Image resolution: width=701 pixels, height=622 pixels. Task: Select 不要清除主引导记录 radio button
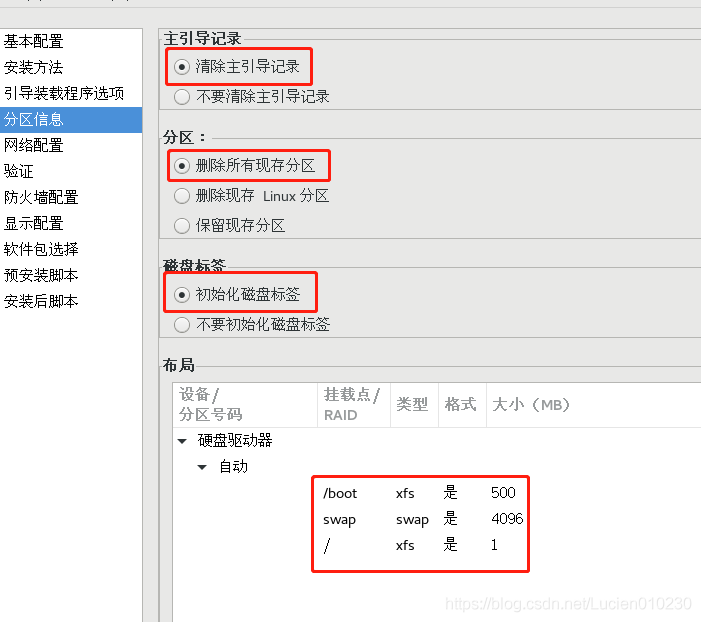[182, 97]
